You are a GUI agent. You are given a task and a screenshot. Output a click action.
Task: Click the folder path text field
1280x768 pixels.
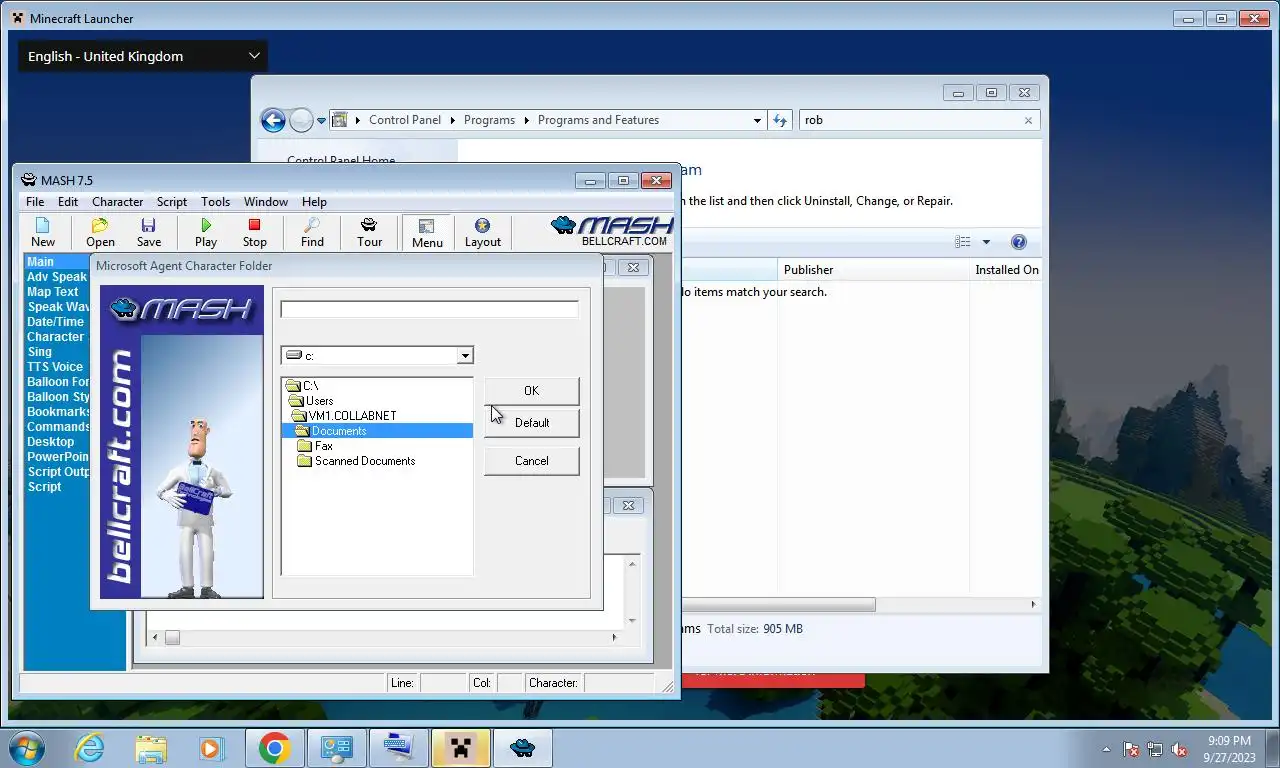(429, 309)
